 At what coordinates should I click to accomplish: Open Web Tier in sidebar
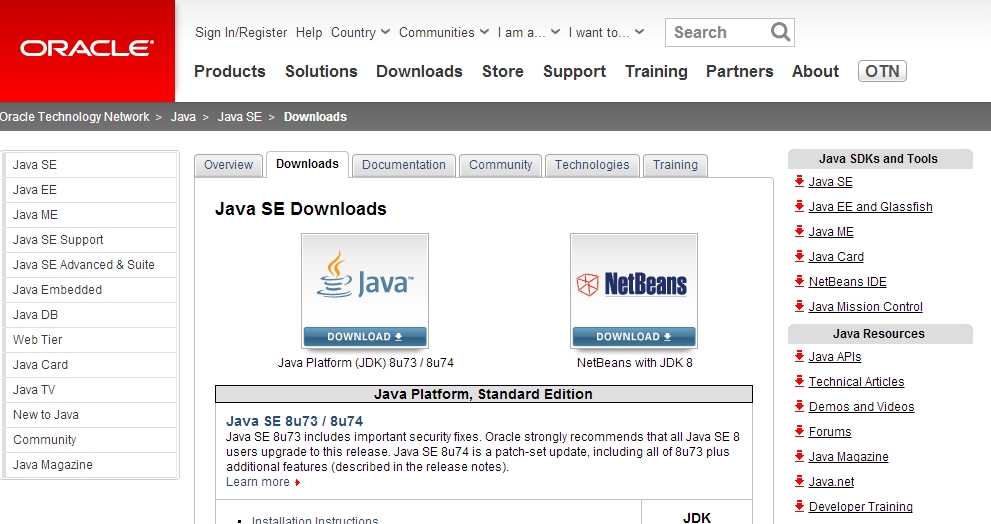coord(90,339)
